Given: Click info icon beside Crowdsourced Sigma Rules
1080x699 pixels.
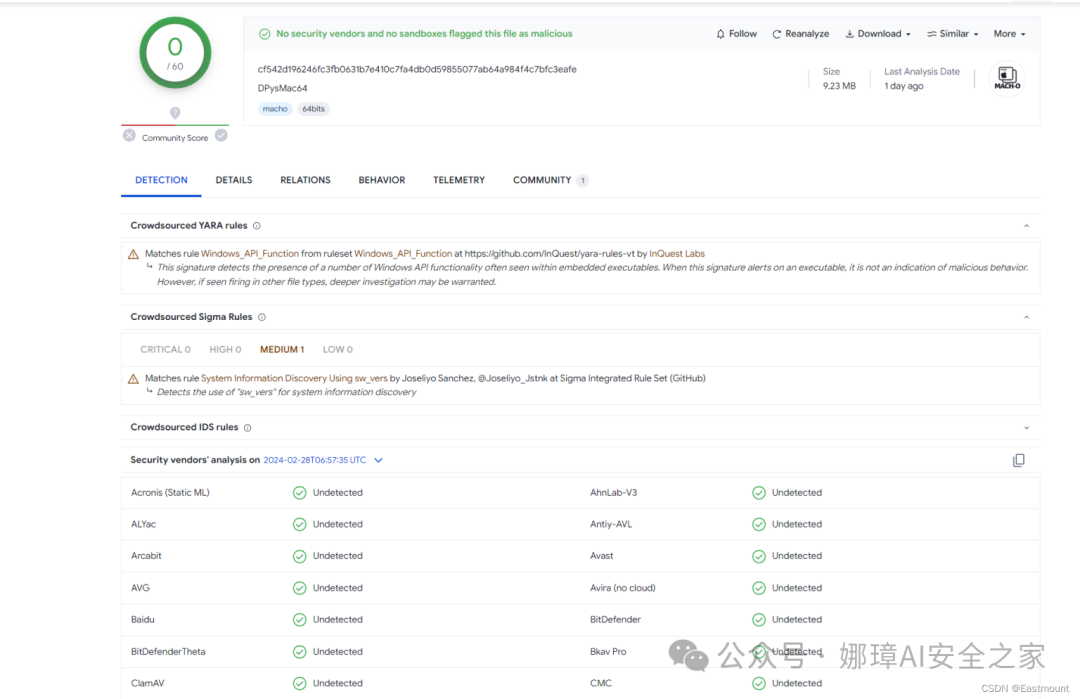Looking at the screenshot, I should [262, 317].
